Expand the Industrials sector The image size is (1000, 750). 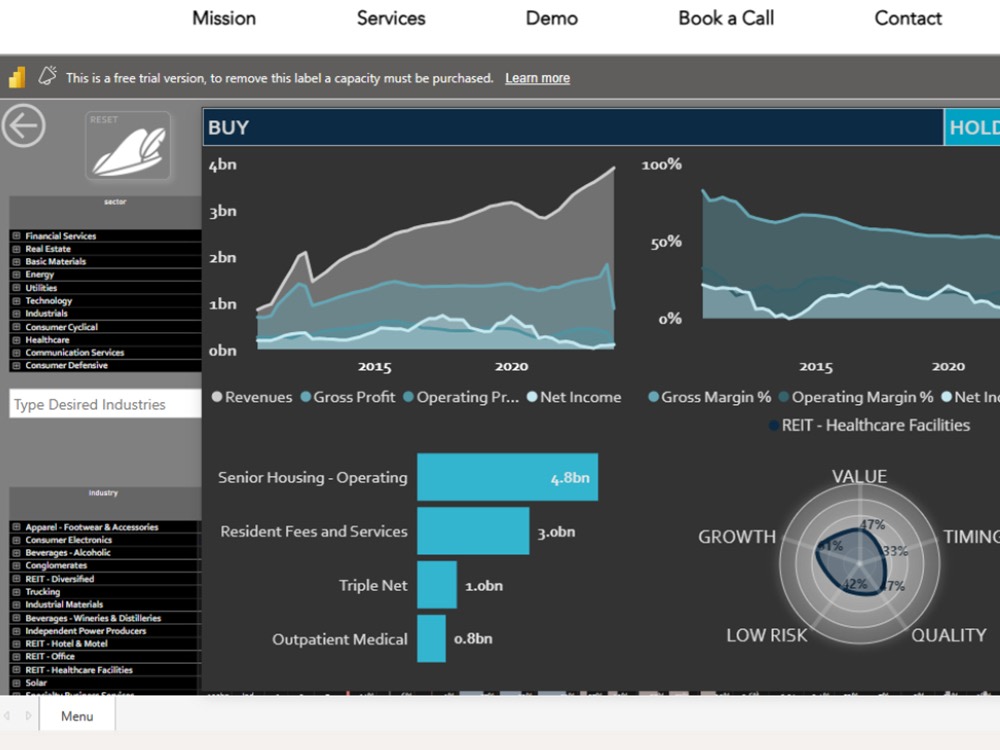click(x=17, y=314)
